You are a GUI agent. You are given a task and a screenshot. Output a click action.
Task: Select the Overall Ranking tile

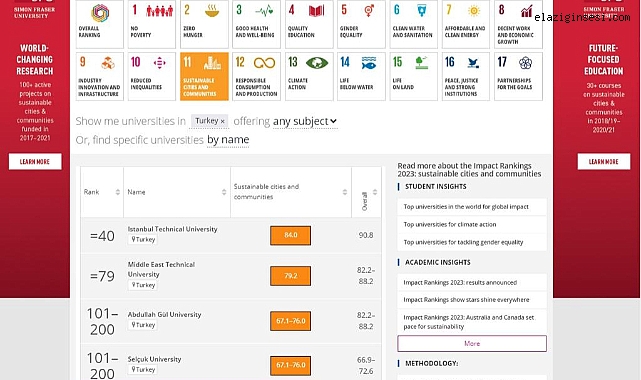click(99, 25)
